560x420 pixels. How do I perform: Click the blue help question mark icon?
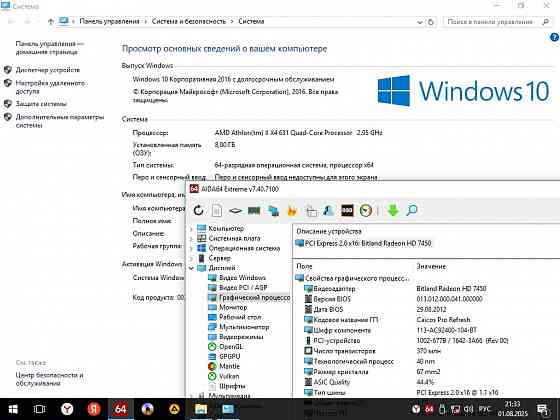coord(554,37)
